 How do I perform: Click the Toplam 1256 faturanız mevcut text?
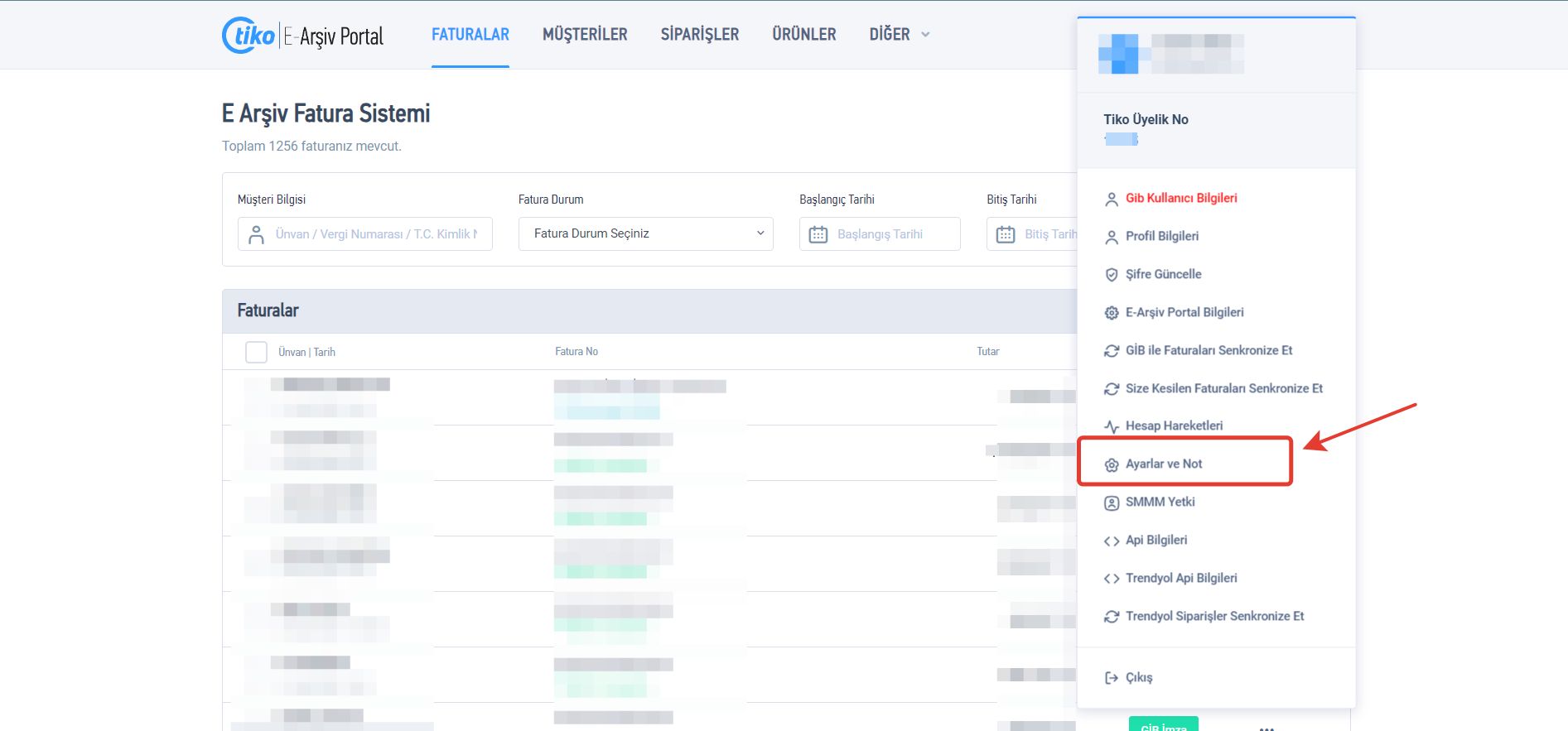coord(311,147)
